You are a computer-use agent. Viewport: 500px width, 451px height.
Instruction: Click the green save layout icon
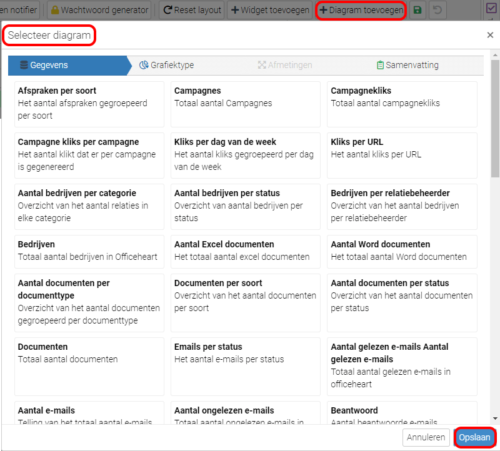(417, 10)
